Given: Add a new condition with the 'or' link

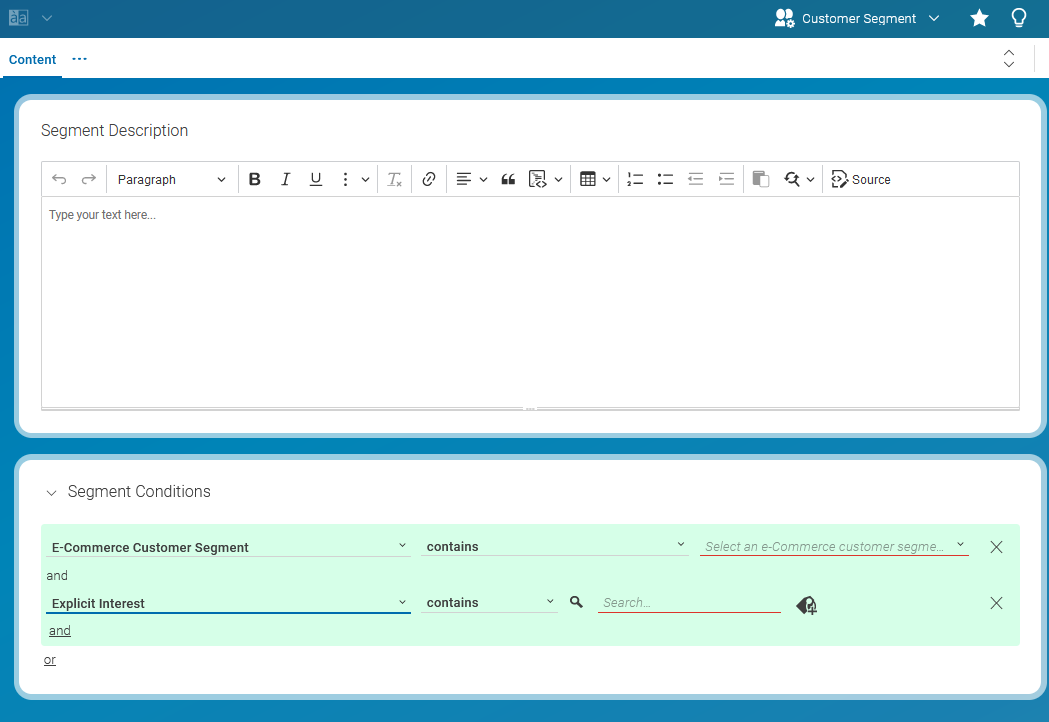Looking at the screenshot, I should (x=49, y=659).
